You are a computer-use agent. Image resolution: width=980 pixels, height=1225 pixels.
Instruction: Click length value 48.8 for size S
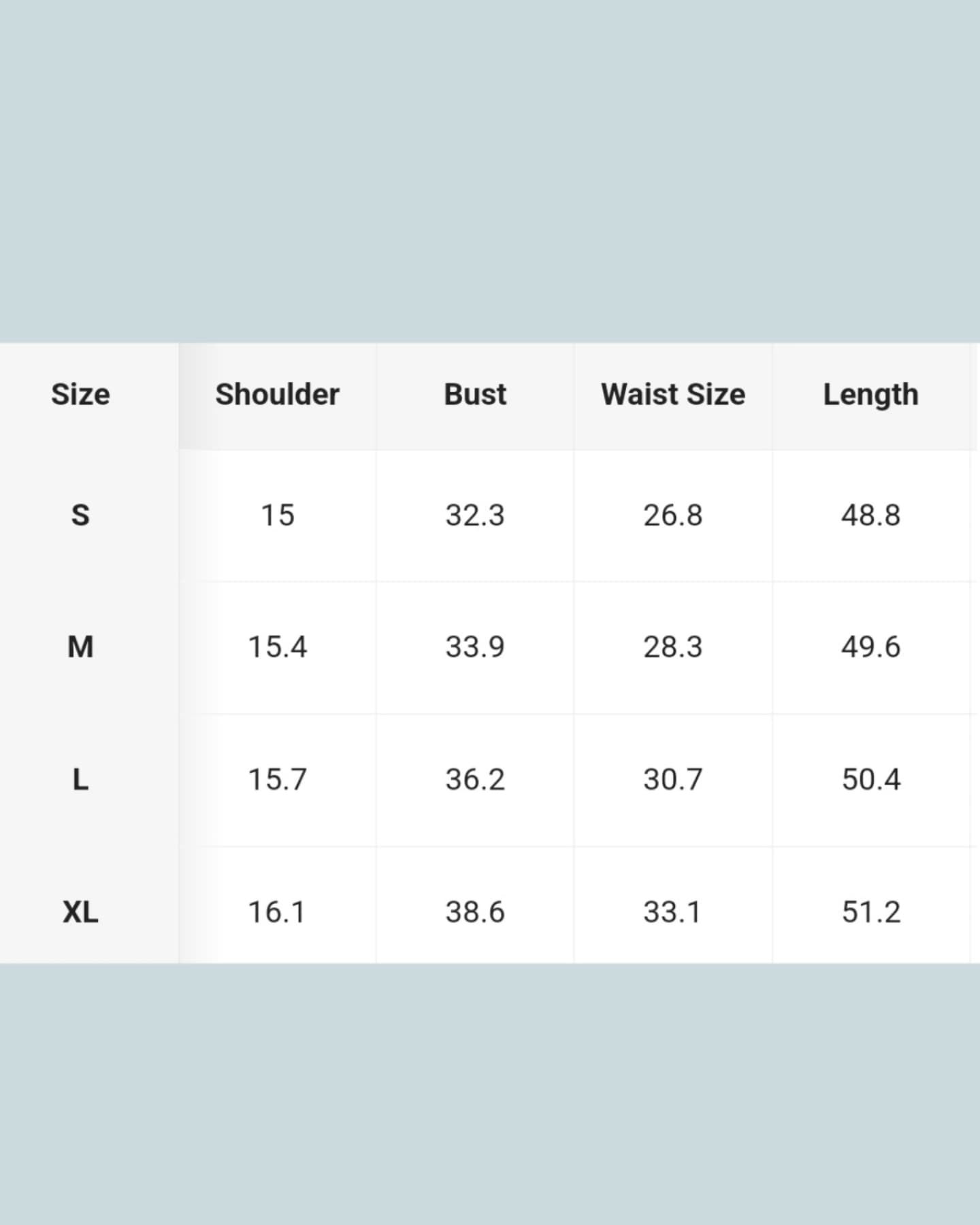coord(870,515)
